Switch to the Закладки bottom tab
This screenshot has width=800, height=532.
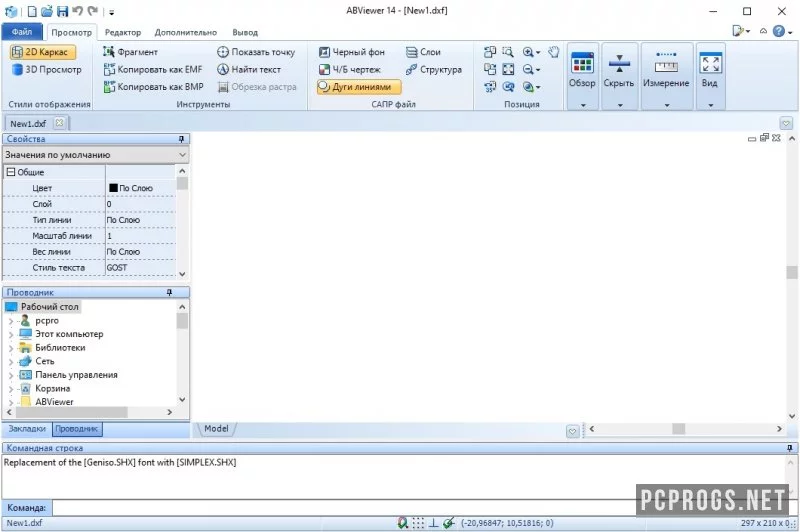click(x=27, y=428)
